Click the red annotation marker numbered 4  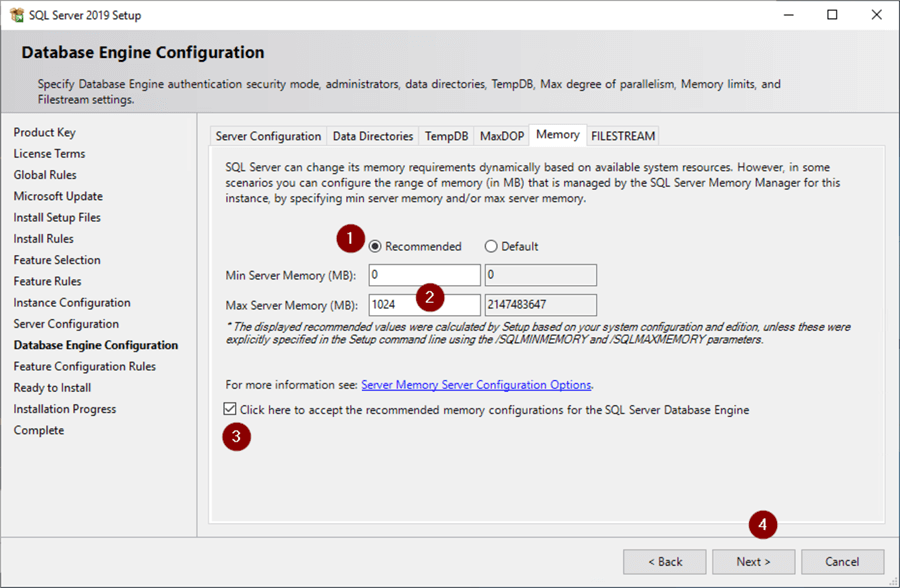(x=763, y=524)
